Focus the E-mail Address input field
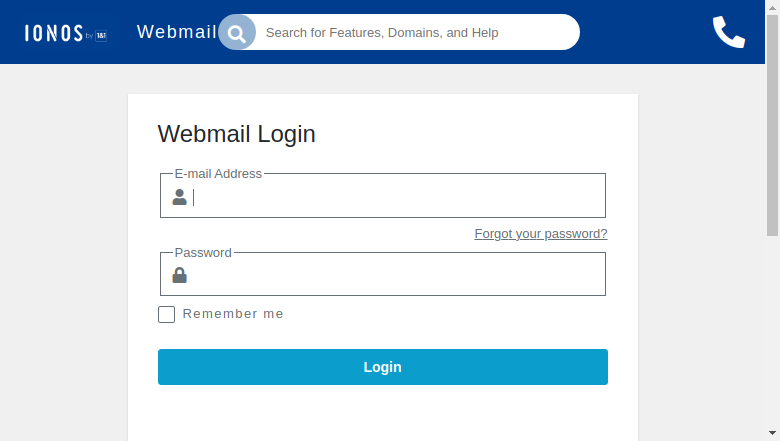The image size is (780, 441). tap(383, 195)
